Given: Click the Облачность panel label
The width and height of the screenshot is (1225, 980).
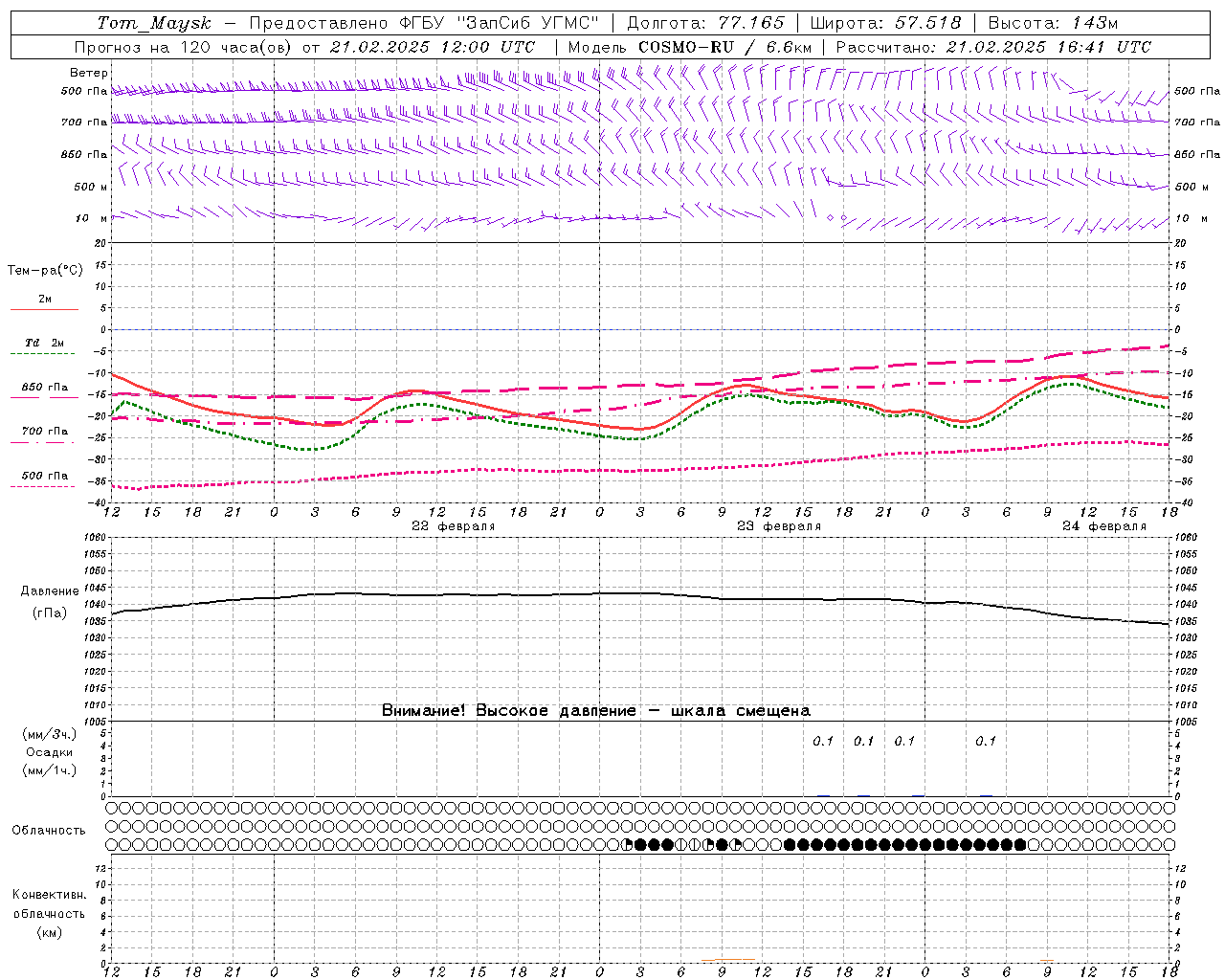Looking at the screenshot, I should click(49, 831).
